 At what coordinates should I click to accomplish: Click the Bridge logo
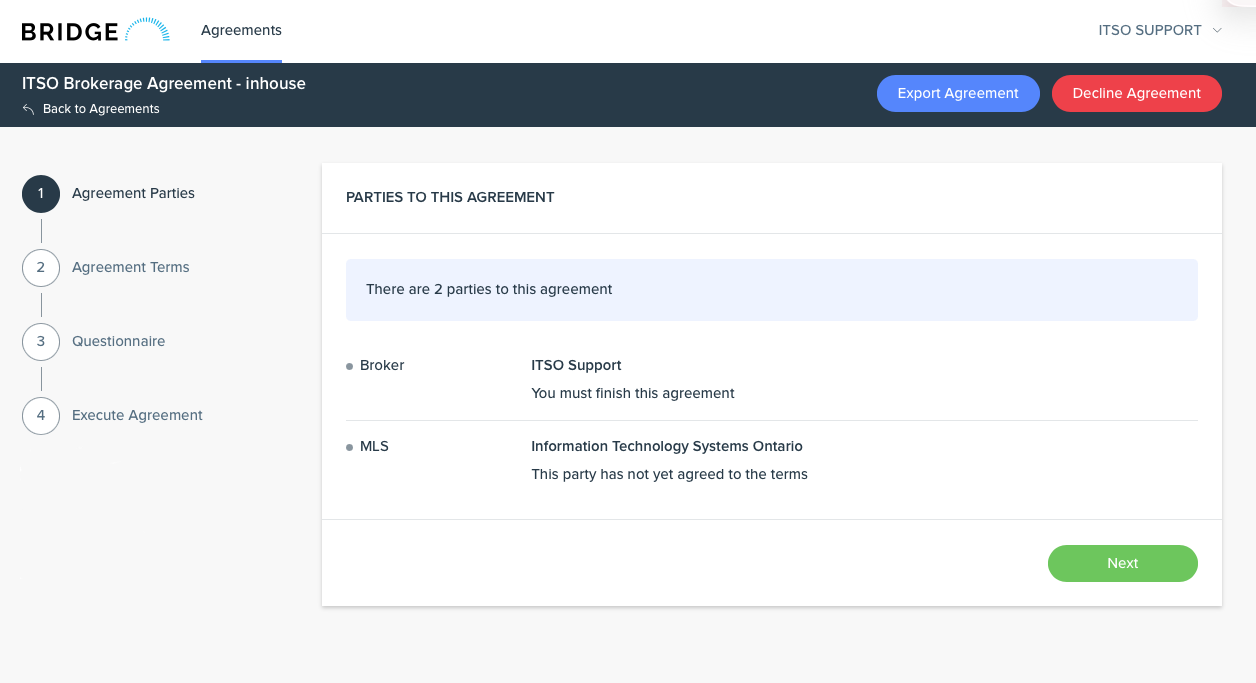pyautogui.click(x=95, y=31)
